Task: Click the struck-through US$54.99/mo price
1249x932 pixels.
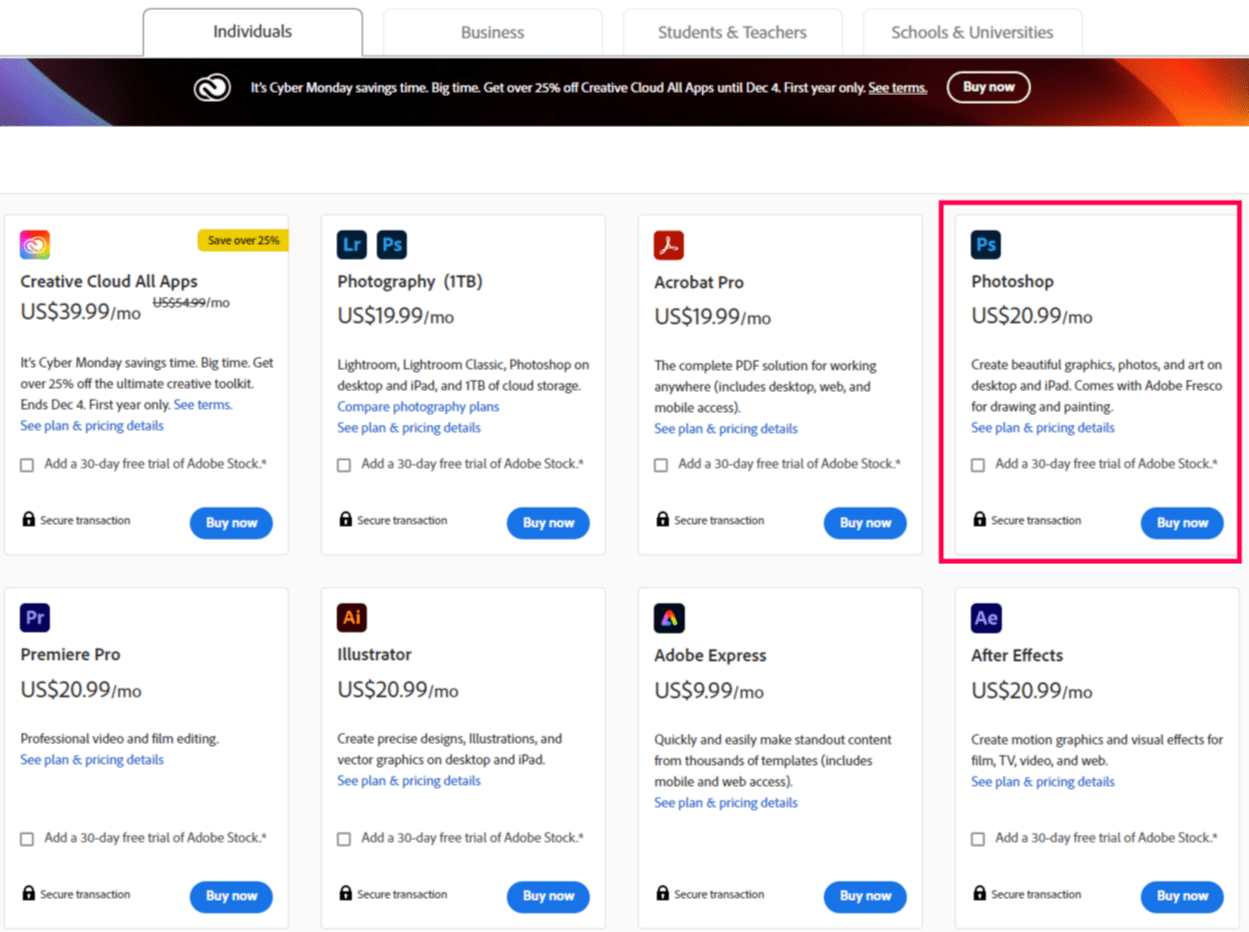Action: click(191, 302)
